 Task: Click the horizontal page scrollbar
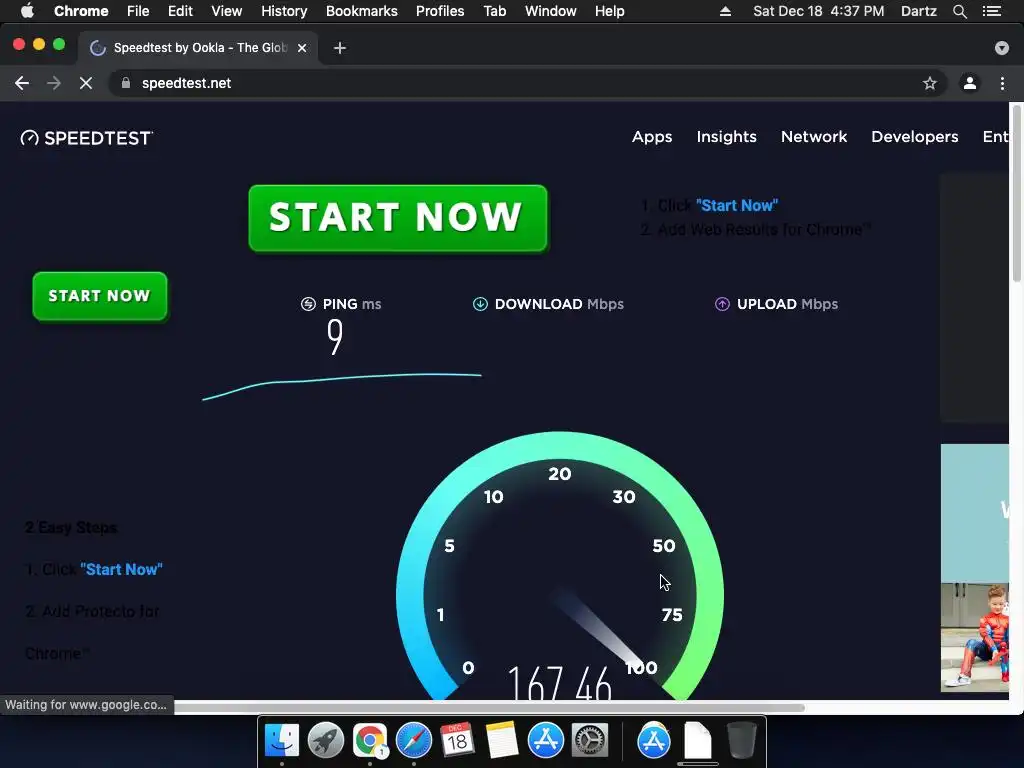(488, 707)
